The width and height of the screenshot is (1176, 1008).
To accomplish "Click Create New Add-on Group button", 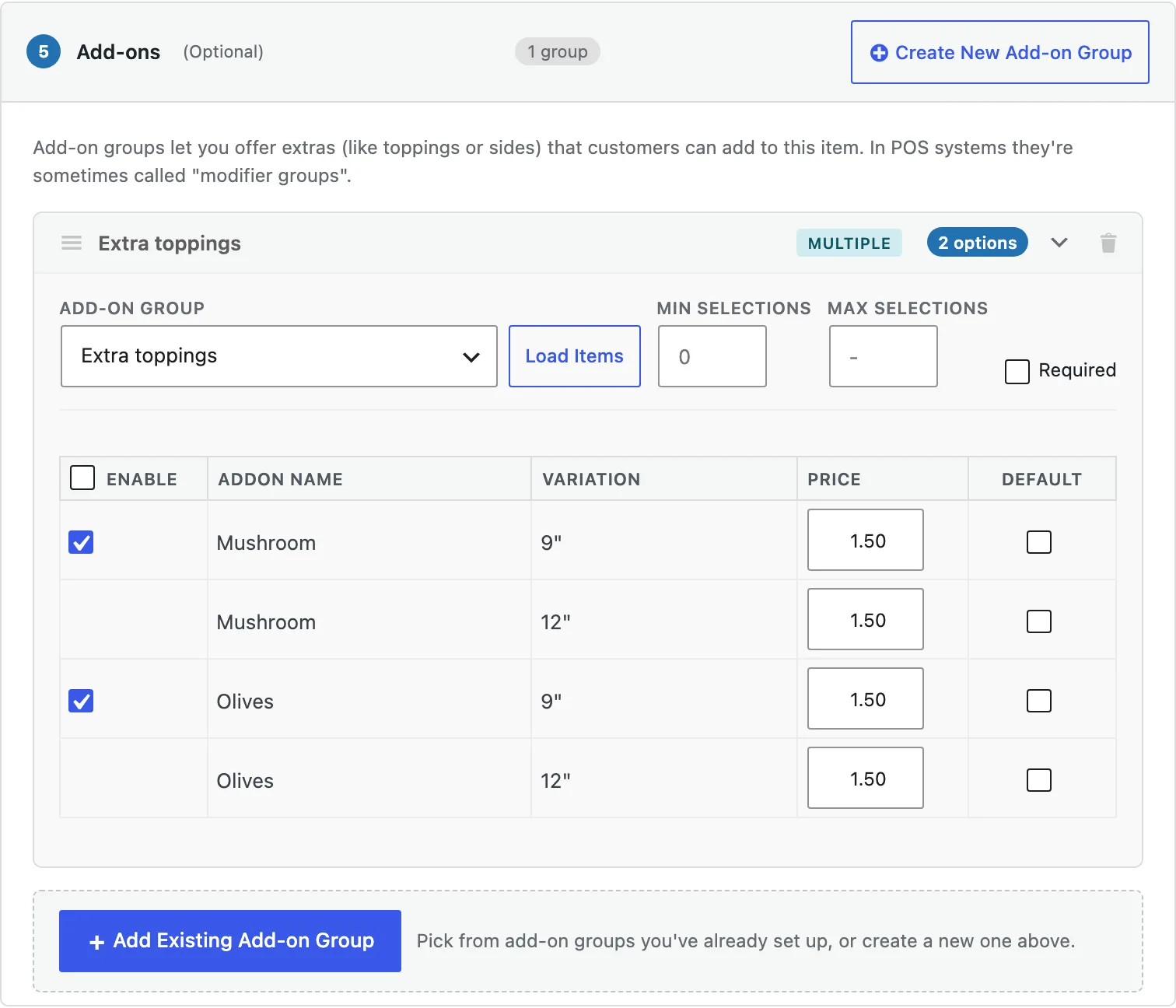I will point(1000,52).
